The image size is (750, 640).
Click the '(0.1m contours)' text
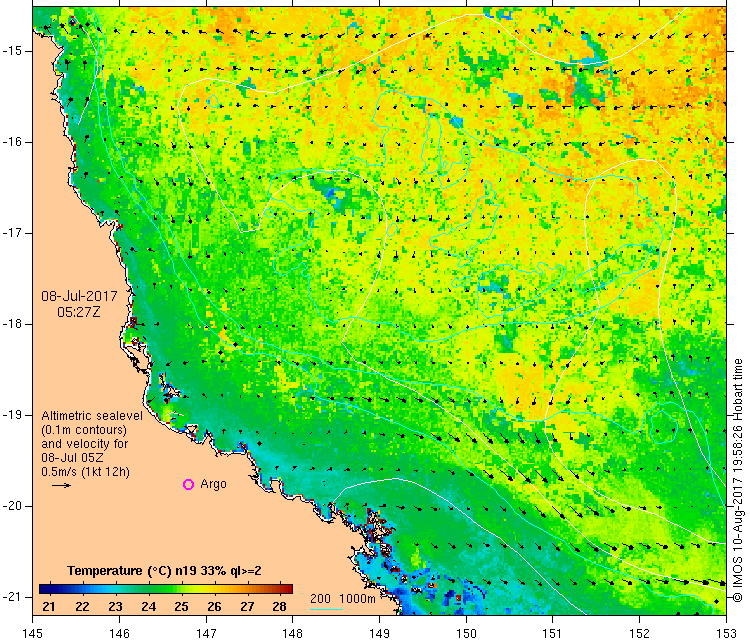(84, 430)
